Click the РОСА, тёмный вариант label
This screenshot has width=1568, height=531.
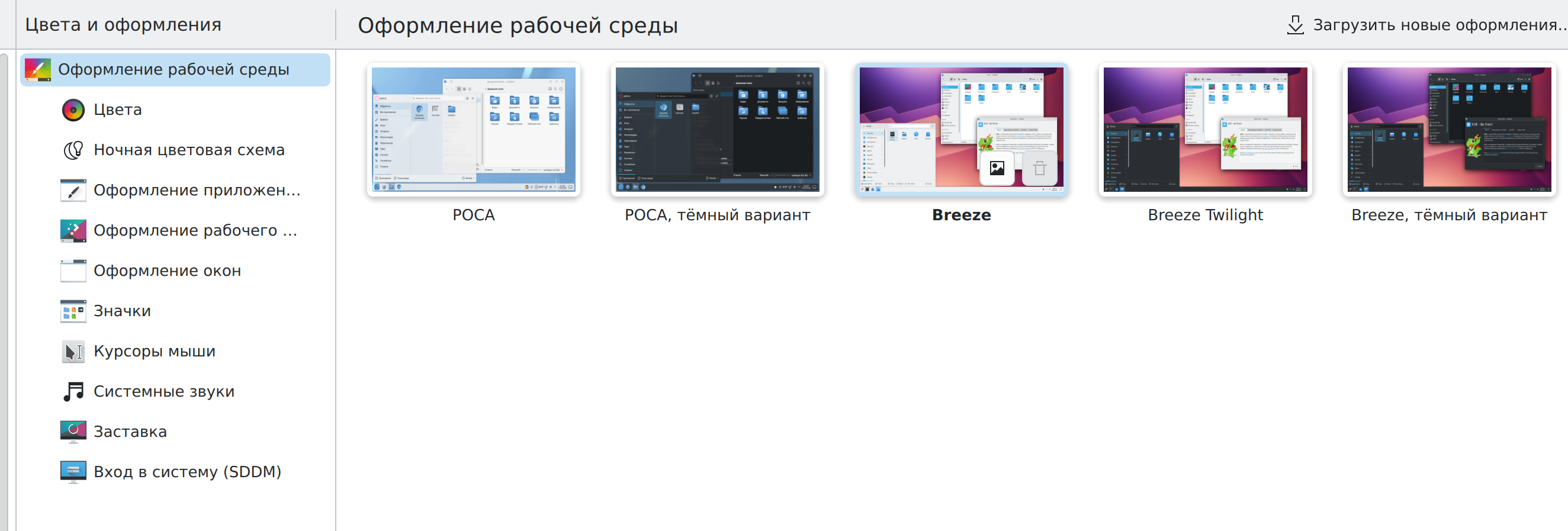coord(718,215)
